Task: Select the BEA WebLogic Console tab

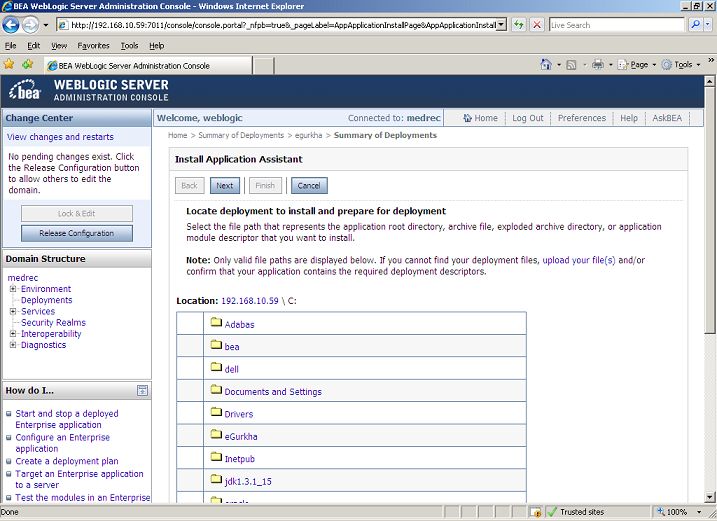Action: [x=148, y=65]
